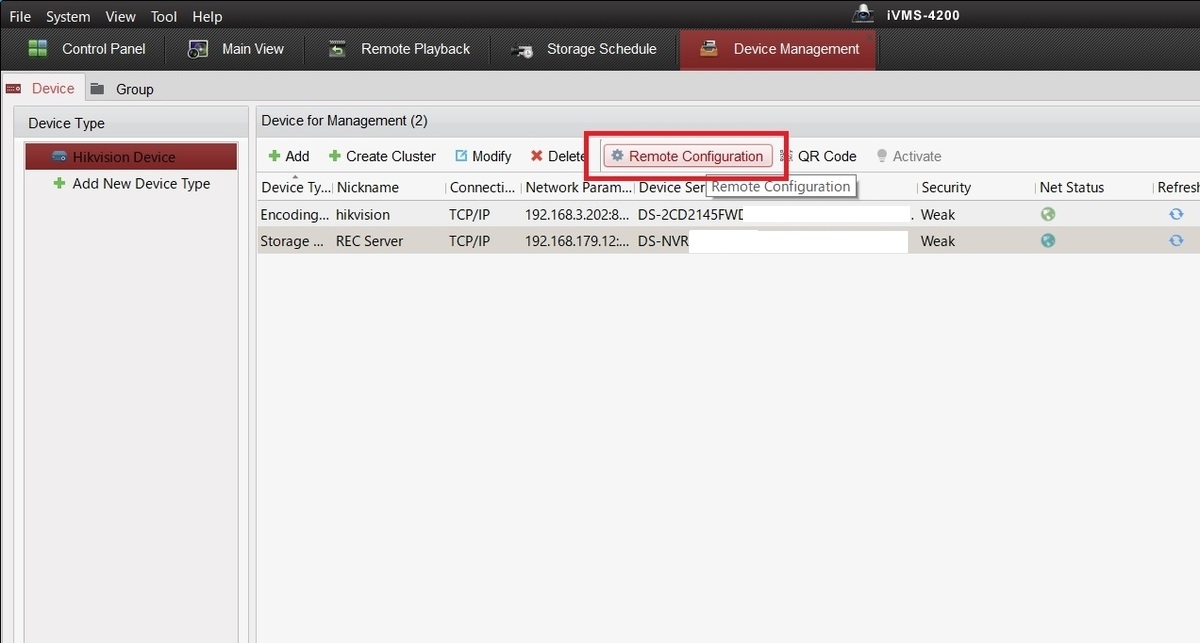Click the Encoding device type cell
Image resolution: width=1200 pixels, height=643 pixels.
point(295,215)
